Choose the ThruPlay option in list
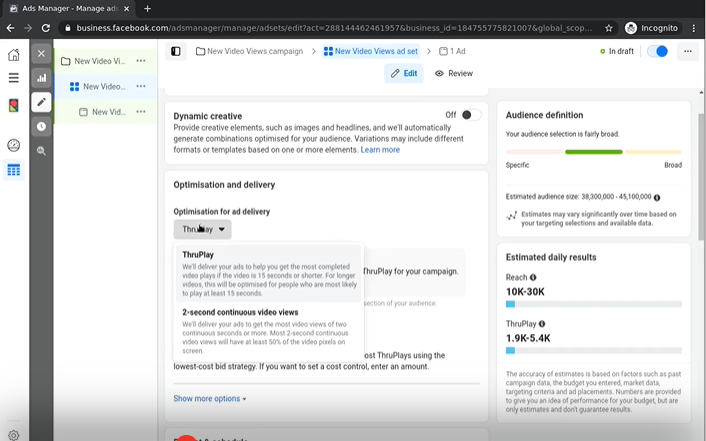 [268, 273]
